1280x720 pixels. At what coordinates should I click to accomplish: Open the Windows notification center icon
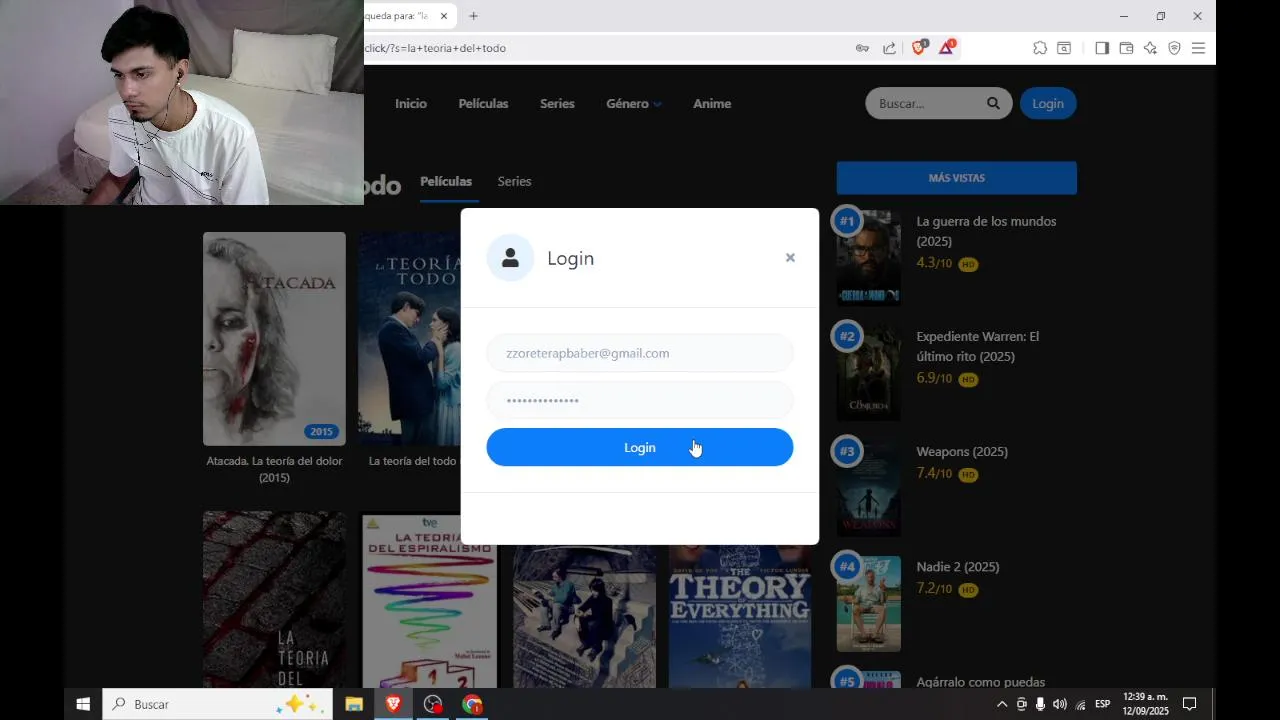click(x=1189, y=704)
